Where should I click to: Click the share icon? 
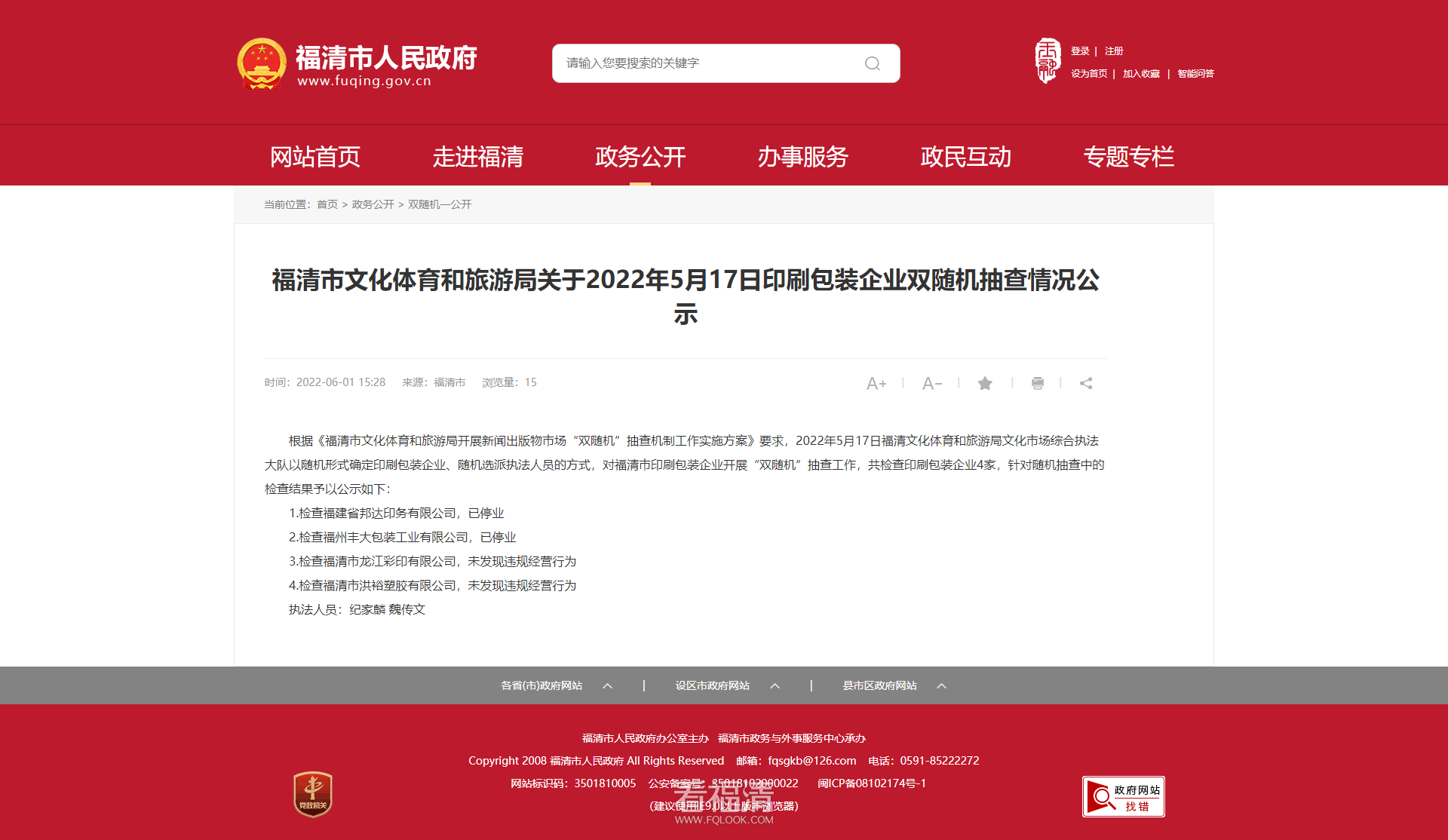pyautogui.click(x=1085, y=383)
